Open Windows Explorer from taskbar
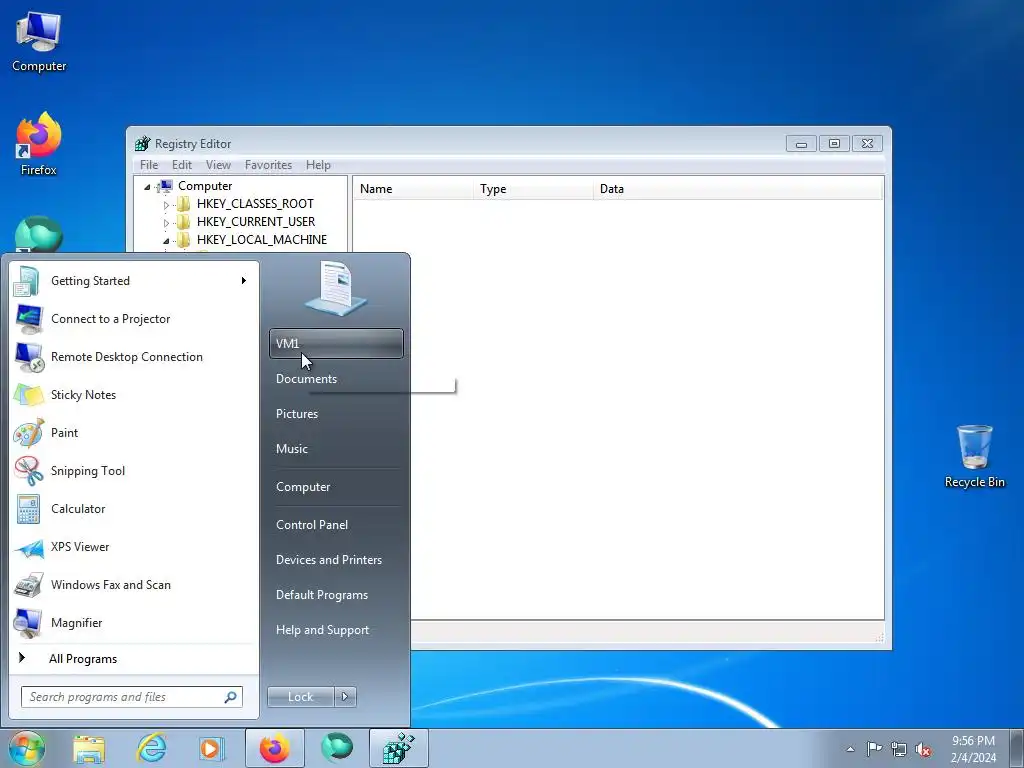 pos(89,748)
